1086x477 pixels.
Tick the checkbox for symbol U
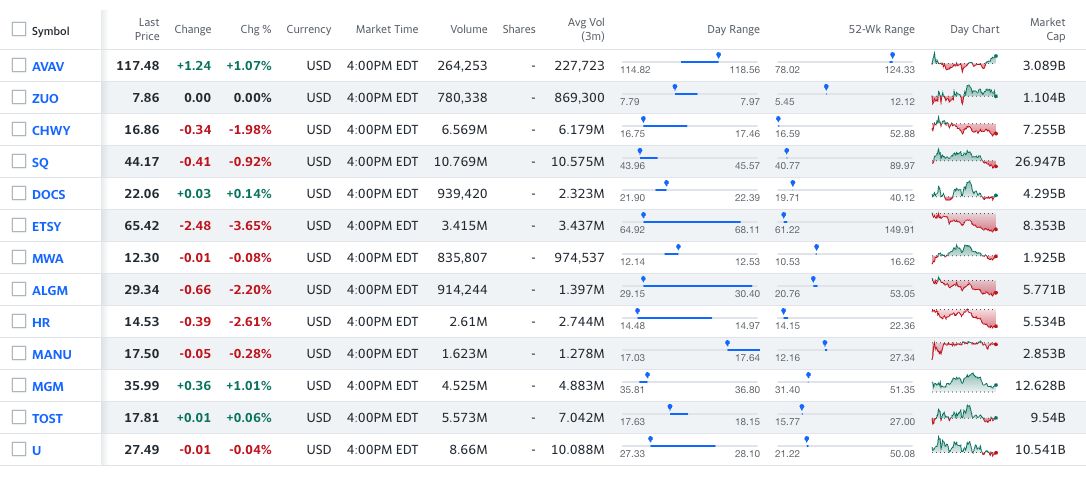(x=19, y=449)
